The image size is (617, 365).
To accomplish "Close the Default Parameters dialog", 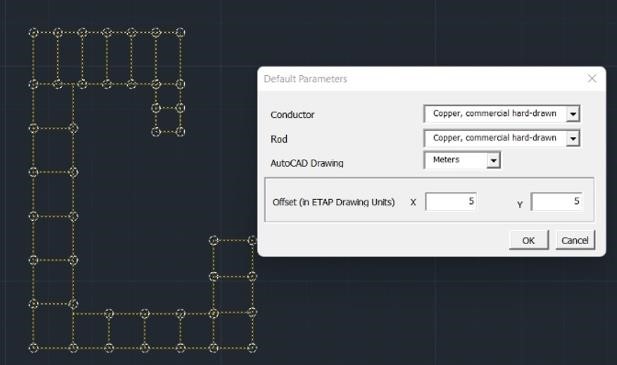I will tap(592, 79).
